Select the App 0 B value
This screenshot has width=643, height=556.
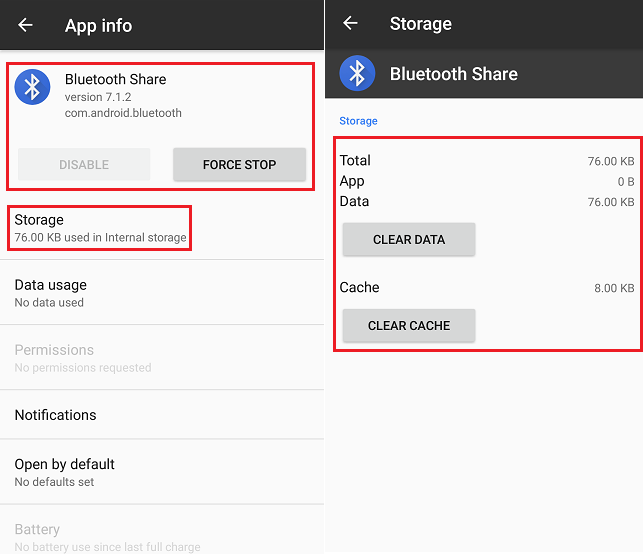pyautogui.click(x=626, y=182)
